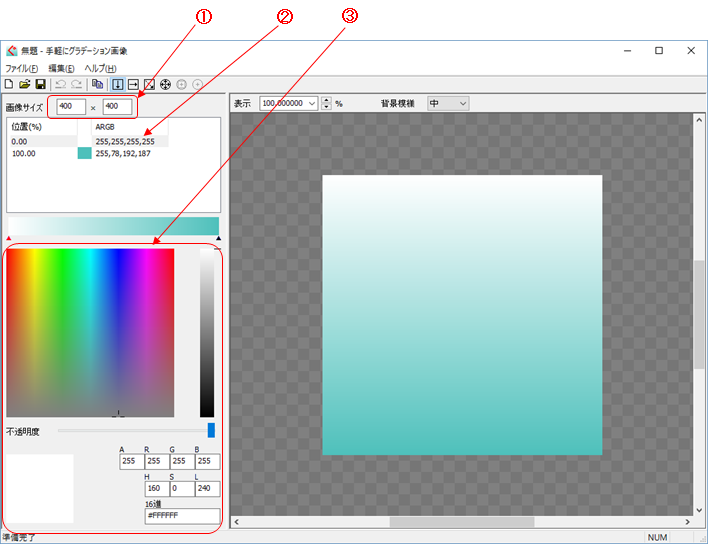Select the 0.00 position row in the color list
The height and width of the screenshot is (544, 708).
89,141
